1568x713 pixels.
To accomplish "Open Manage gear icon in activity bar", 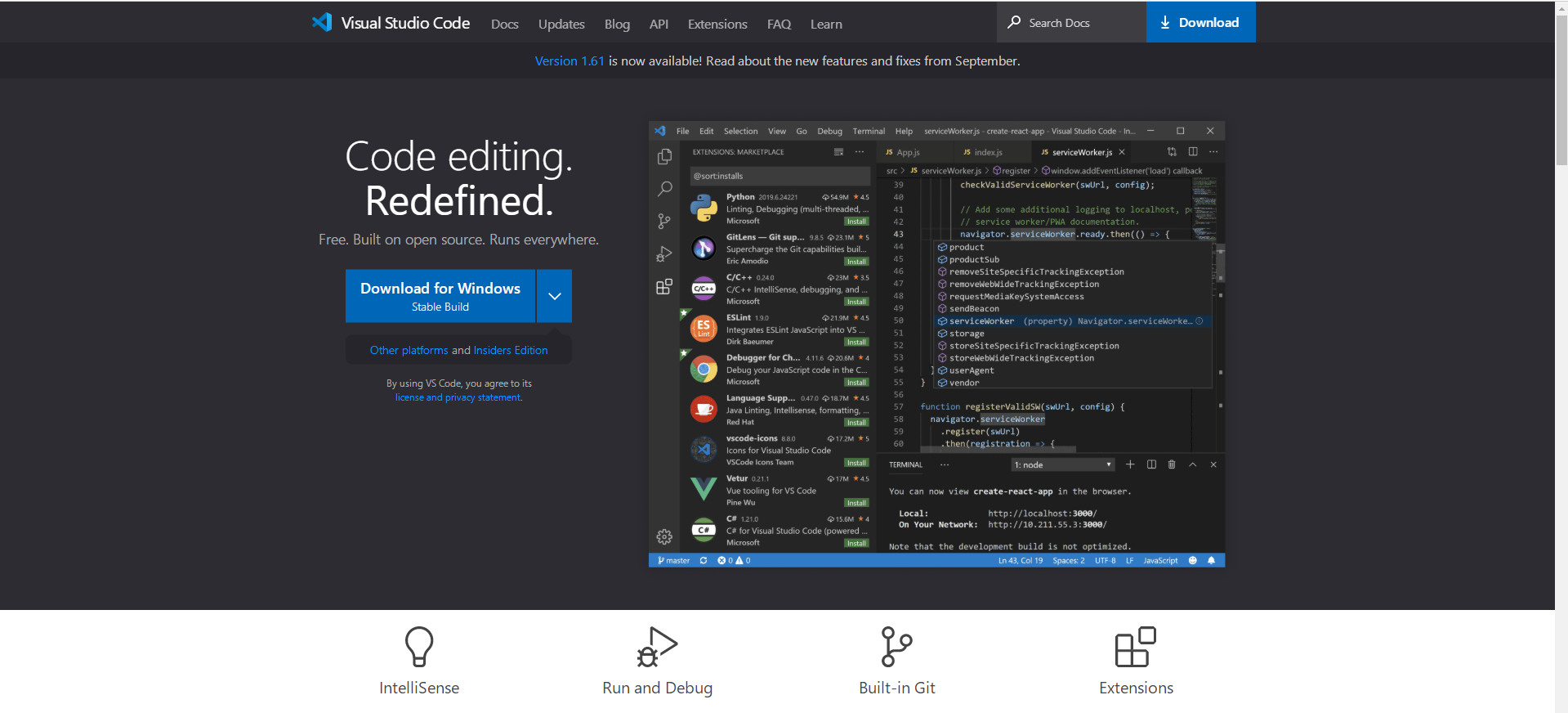I will coord(664,537).
